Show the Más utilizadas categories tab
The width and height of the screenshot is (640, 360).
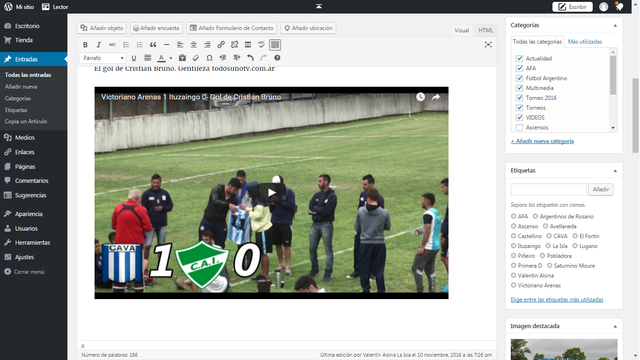(585, 42)
